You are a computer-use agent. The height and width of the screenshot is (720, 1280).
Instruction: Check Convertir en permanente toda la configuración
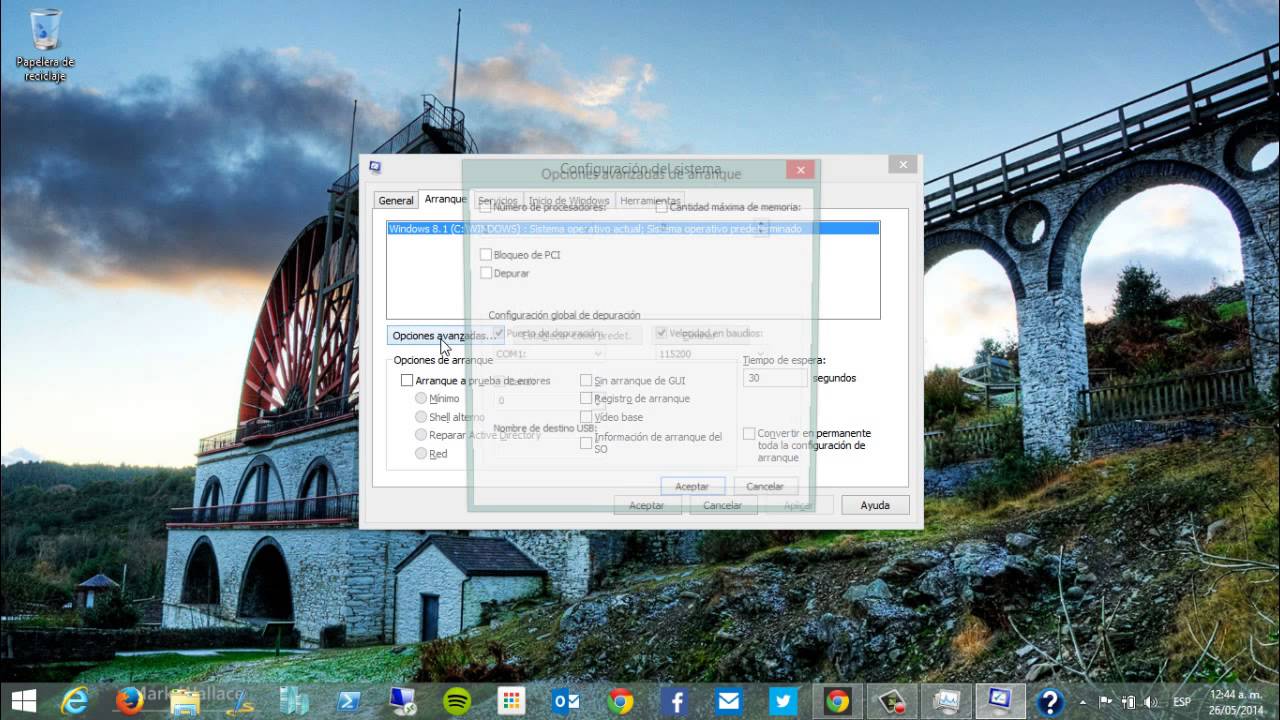(x=749, y=433)
